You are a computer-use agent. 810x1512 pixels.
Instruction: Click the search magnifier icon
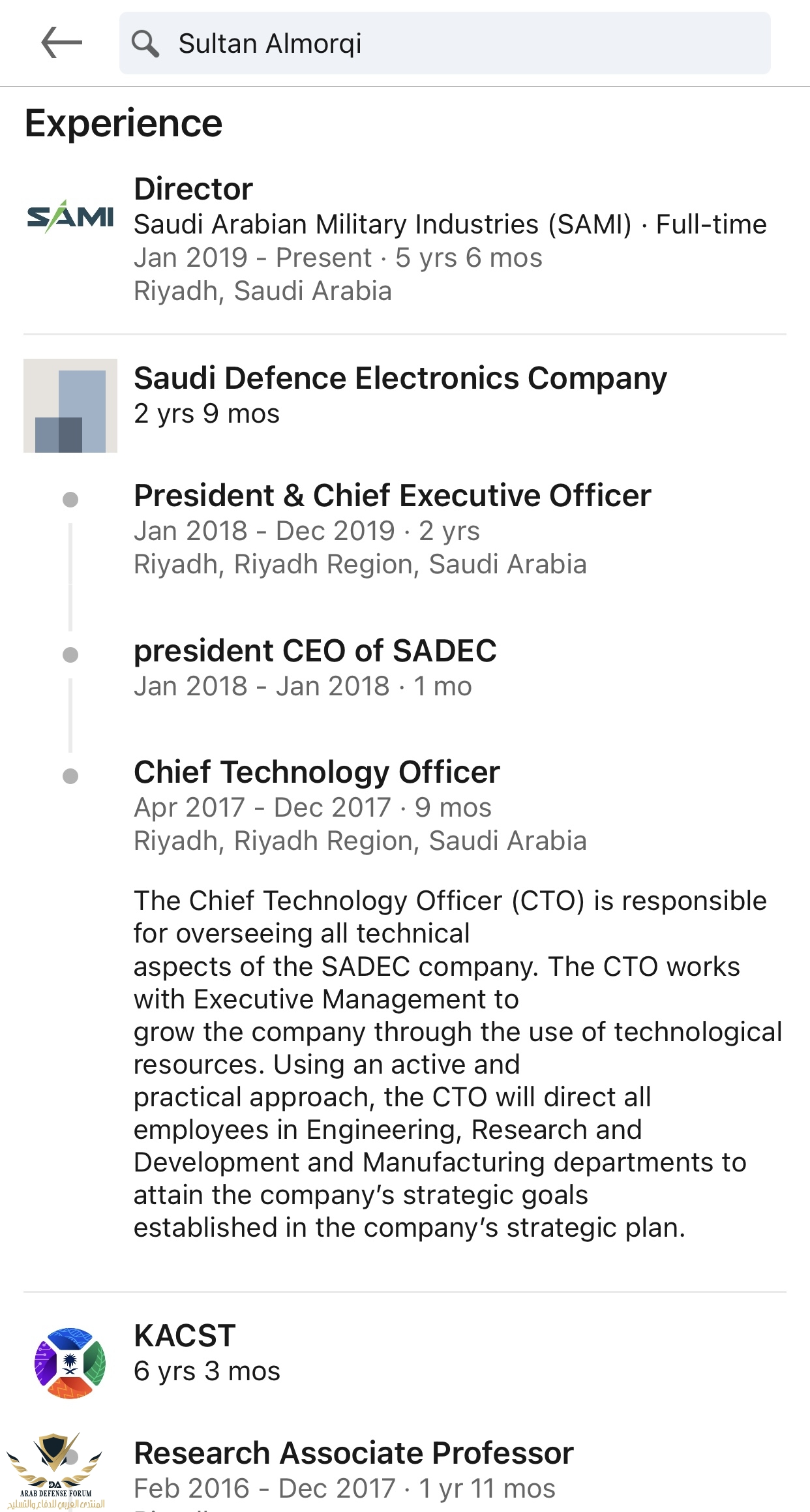pos(145,44)
